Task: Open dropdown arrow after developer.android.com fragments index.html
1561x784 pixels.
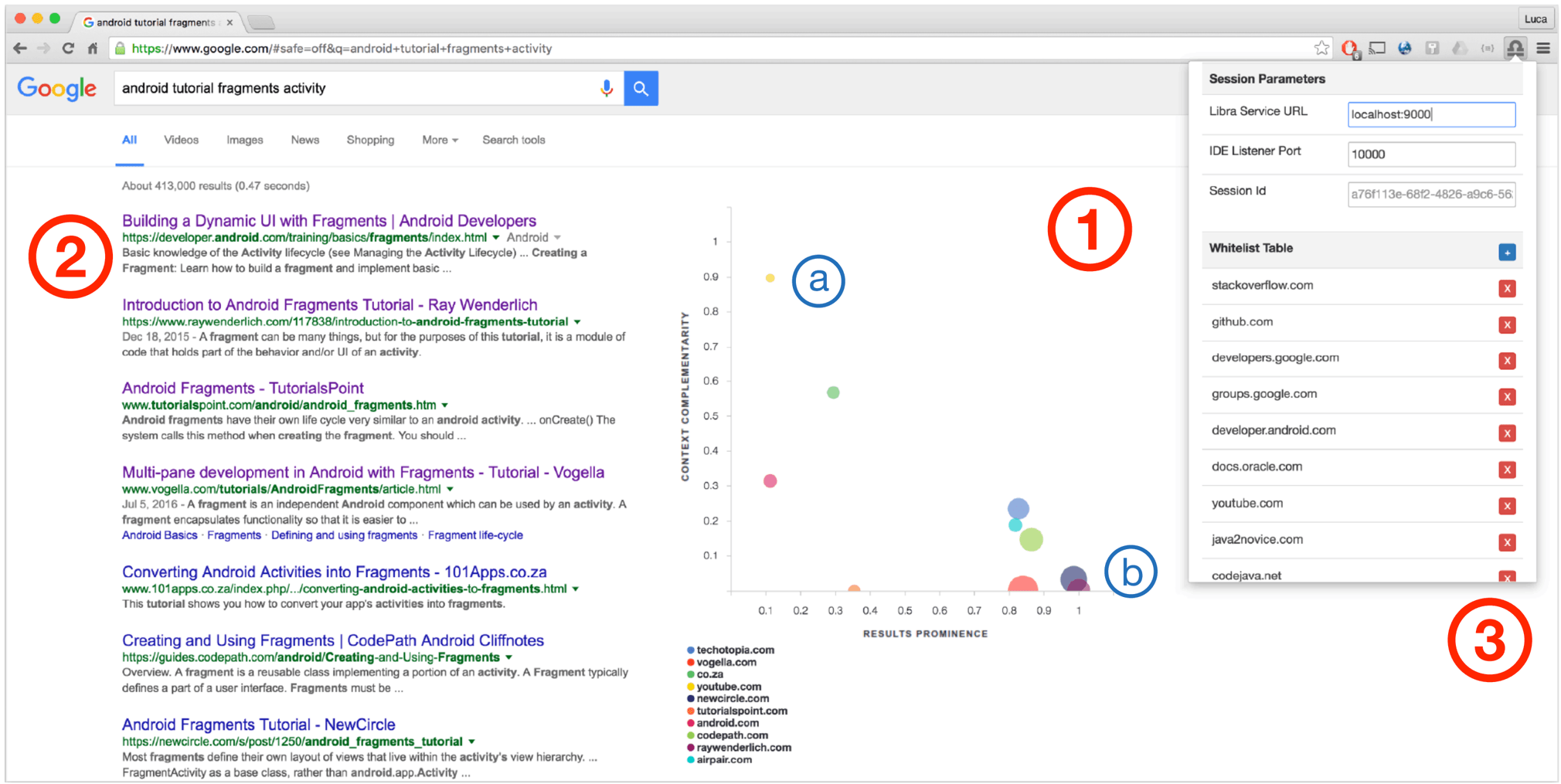Action: click(496, 238)
